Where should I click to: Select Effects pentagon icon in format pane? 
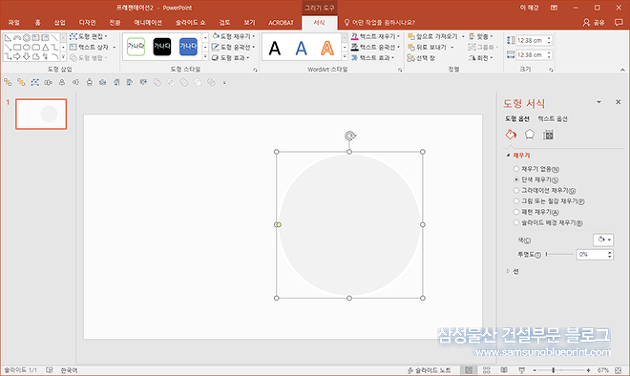click(530, 135)
